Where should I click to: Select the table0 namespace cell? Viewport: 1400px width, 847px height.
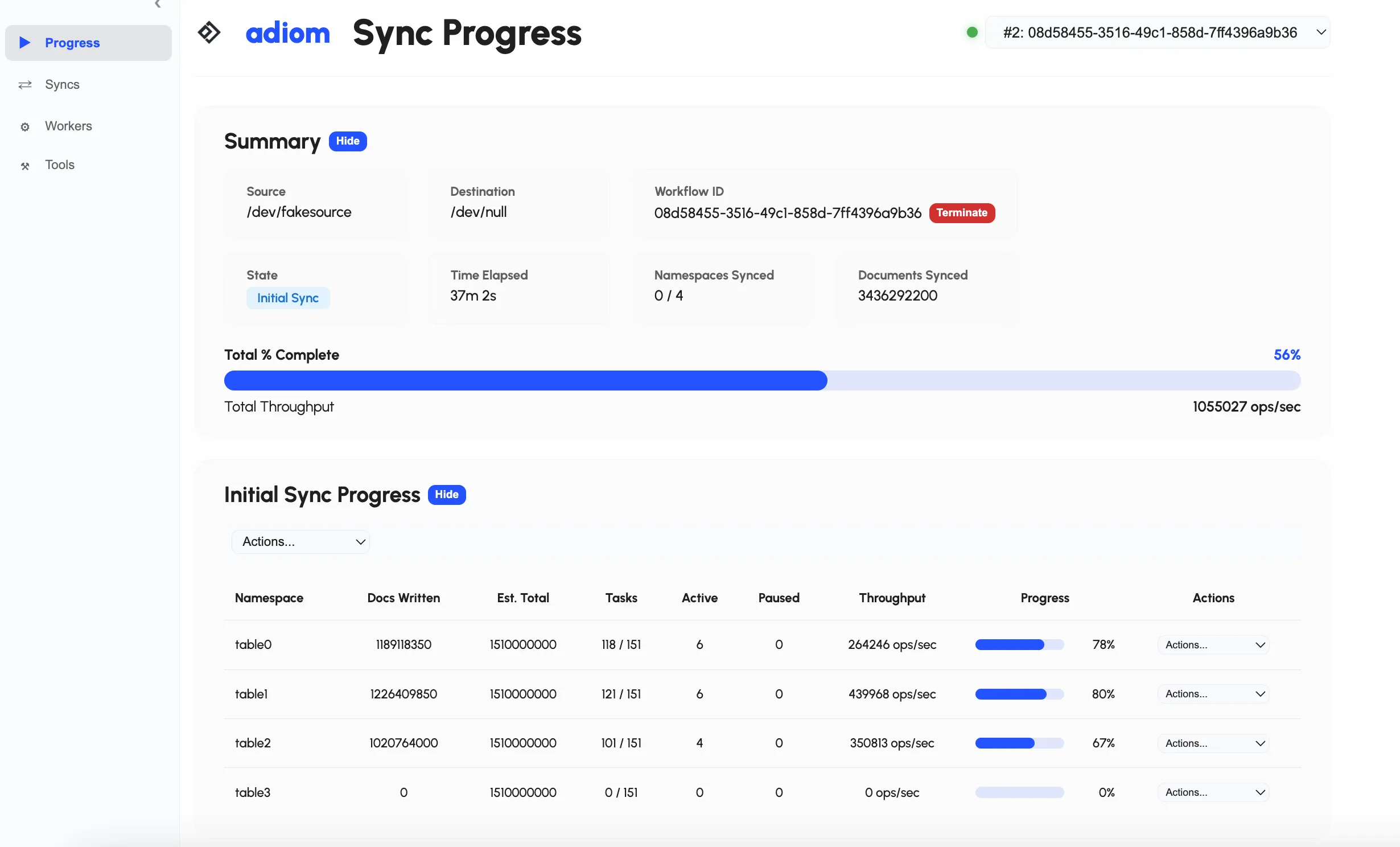click(253, 645)
